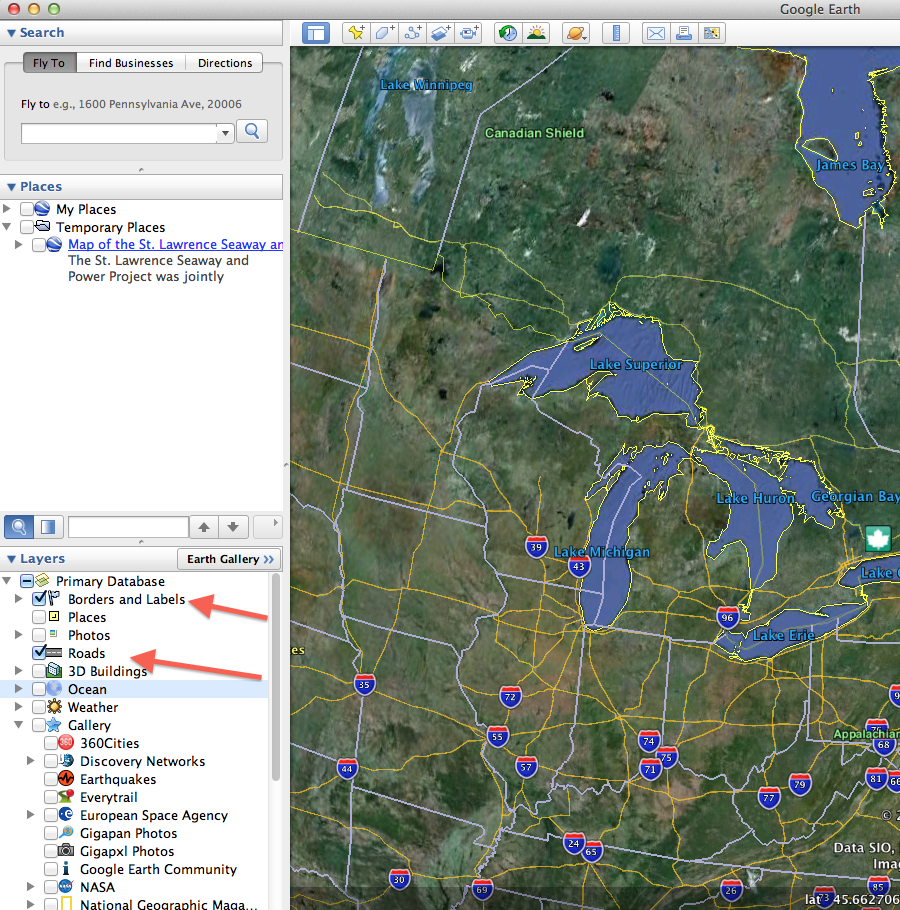Expand the Weather layer tree item
The image size is (900, 910).
click(19, 707)
